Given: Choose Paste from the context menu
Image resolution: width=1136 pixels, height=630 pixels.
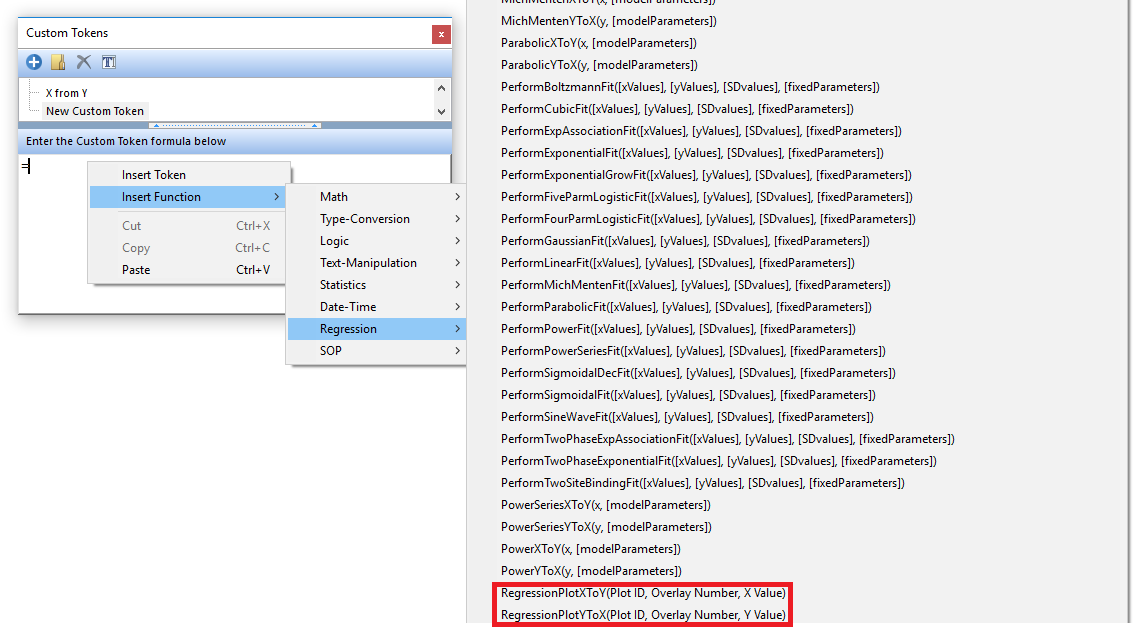Looking at the screenshot, I should coord(136,270).
